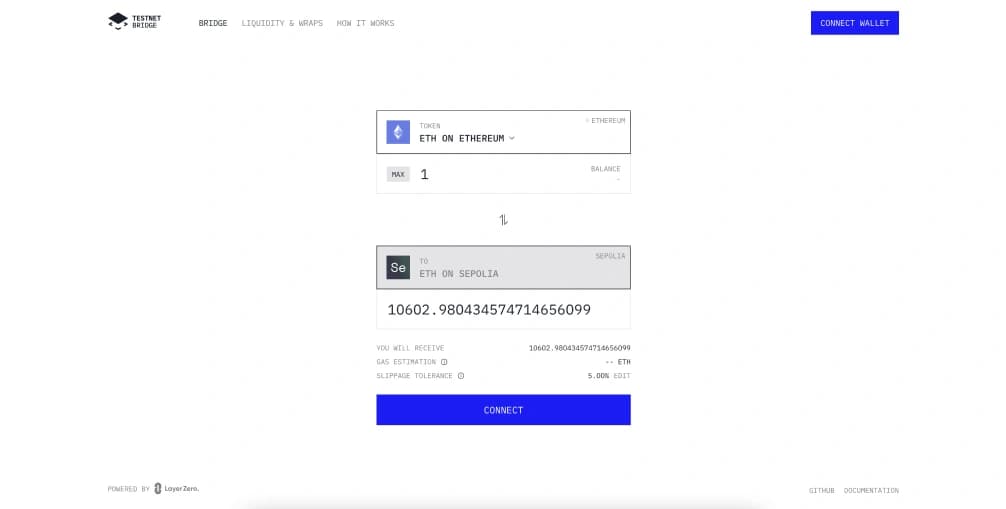This screenshot has height=509, width=1006.
Task: Click the MAX amount button
Action: [x=398, y=175]
